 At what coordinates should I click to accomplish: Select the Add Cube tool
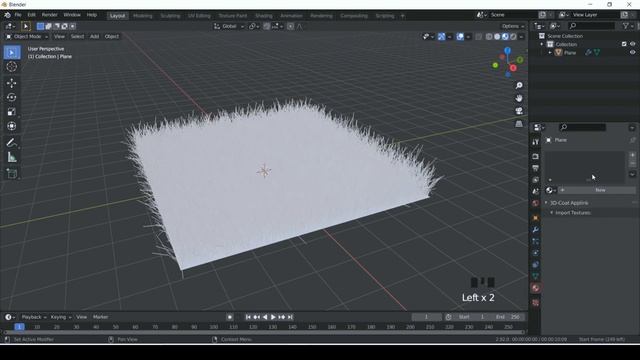tap(12, 173)
